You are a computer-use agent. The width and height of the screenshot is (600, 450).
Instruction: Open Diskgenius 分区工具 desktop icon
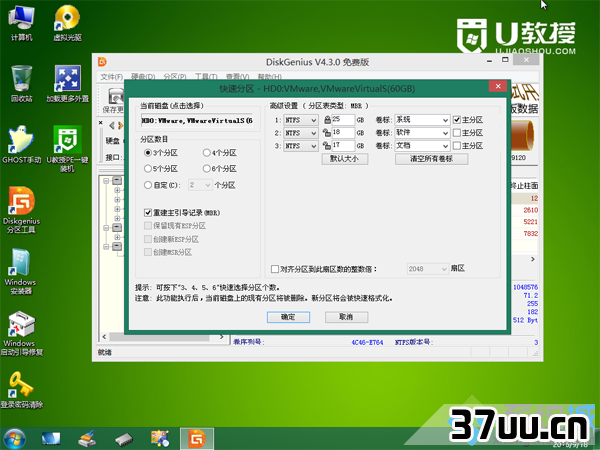[21, 210]
